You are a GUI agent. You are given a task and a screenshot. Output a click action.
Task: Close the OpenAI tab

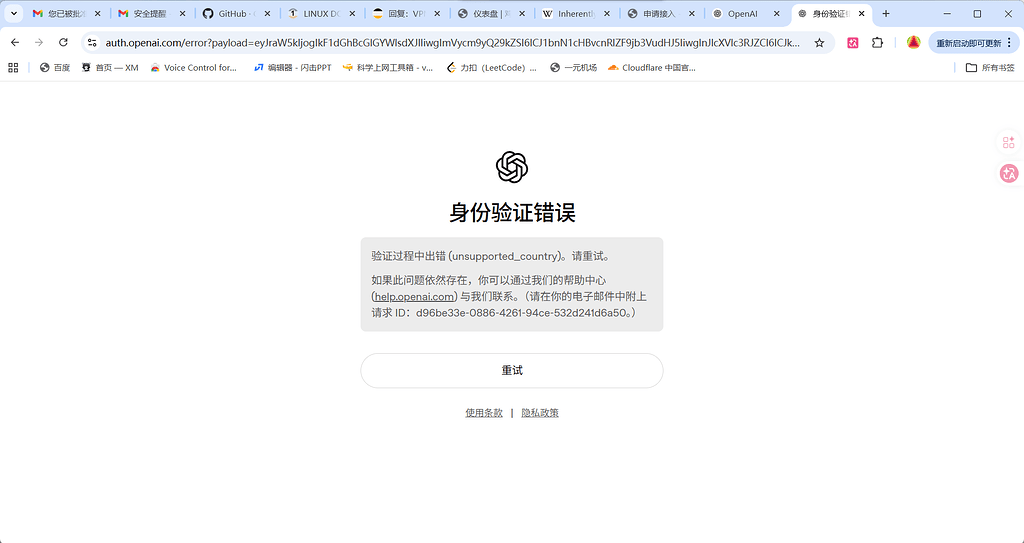coord(776,14)
